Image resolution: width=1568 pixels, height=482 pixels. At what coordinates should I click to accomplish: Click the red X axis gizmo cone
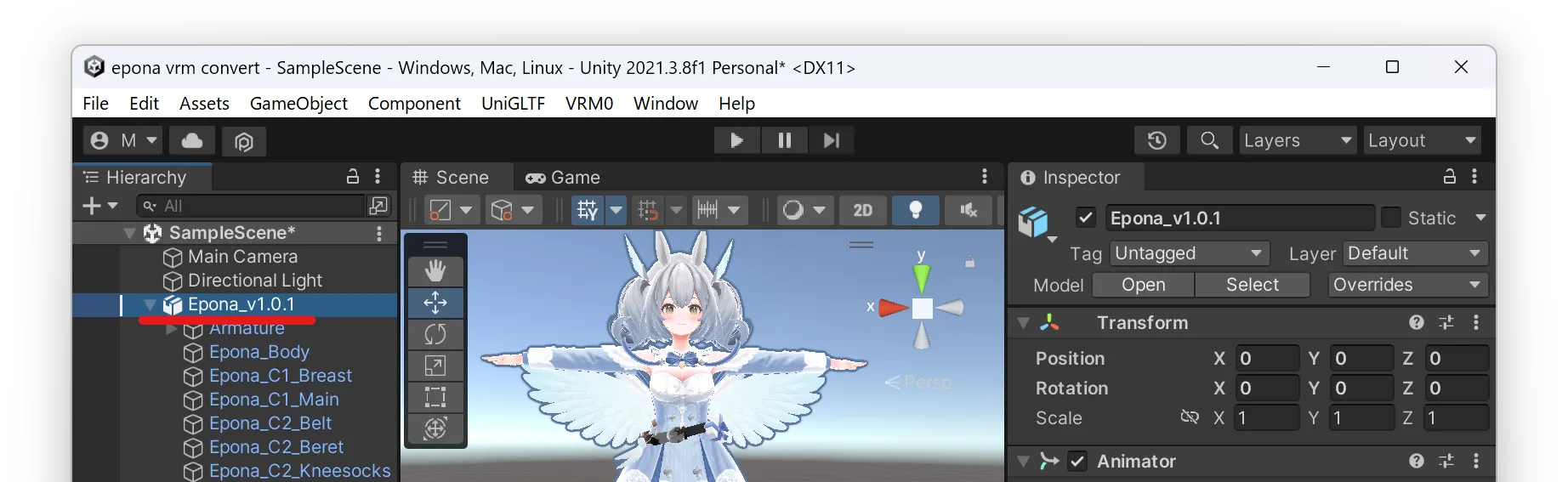point(894,307)
